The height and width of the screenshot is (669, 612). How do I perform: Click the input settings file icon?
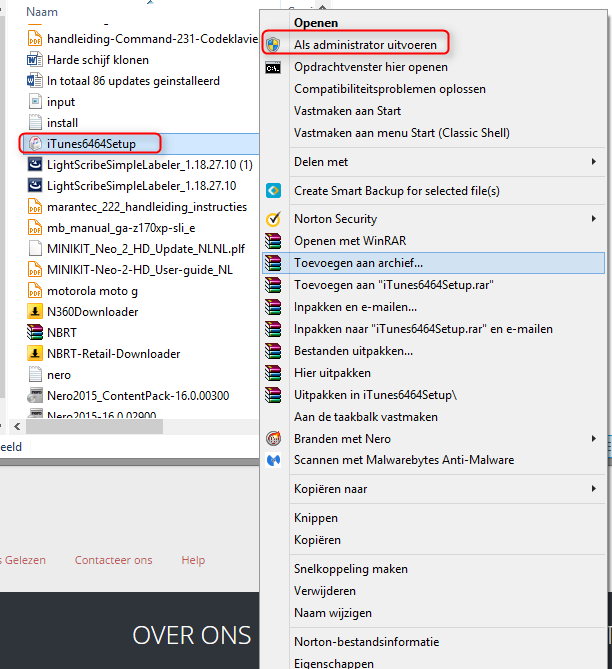[35, 102]
